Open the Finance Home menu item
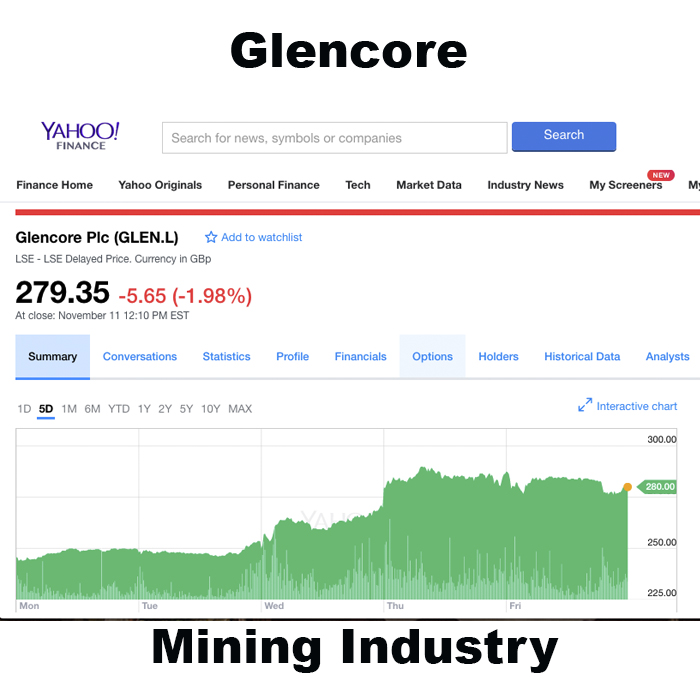 [55, 185]
